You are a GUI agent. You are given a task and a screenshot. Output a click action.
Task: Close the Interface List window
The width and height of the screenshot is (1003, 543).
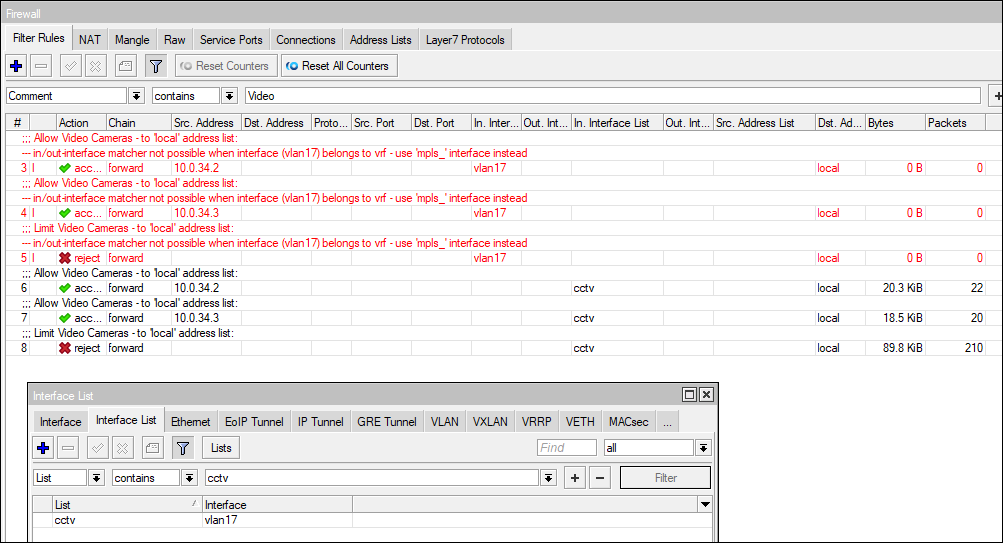[706, 395]
